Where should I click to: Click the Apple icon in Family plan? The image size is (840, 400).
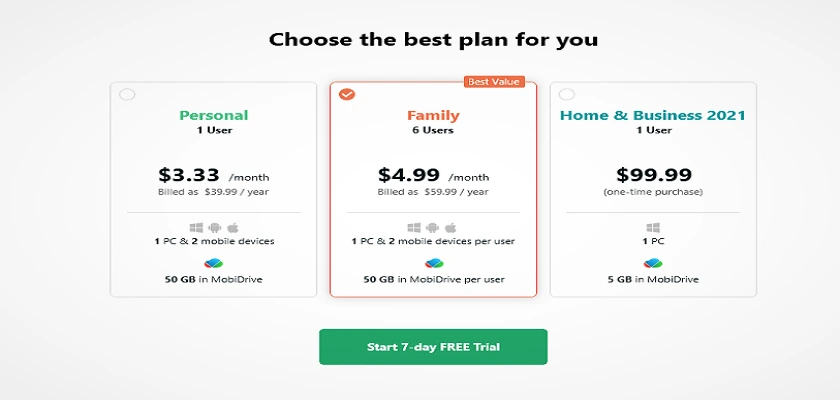coord(451,228)
